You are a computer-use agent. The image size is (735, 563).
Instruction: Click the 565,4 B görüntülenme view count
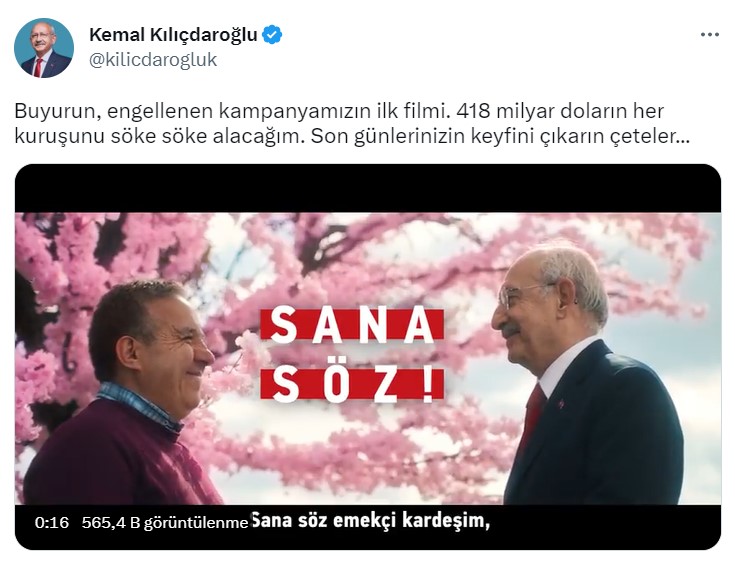[165, 523]
